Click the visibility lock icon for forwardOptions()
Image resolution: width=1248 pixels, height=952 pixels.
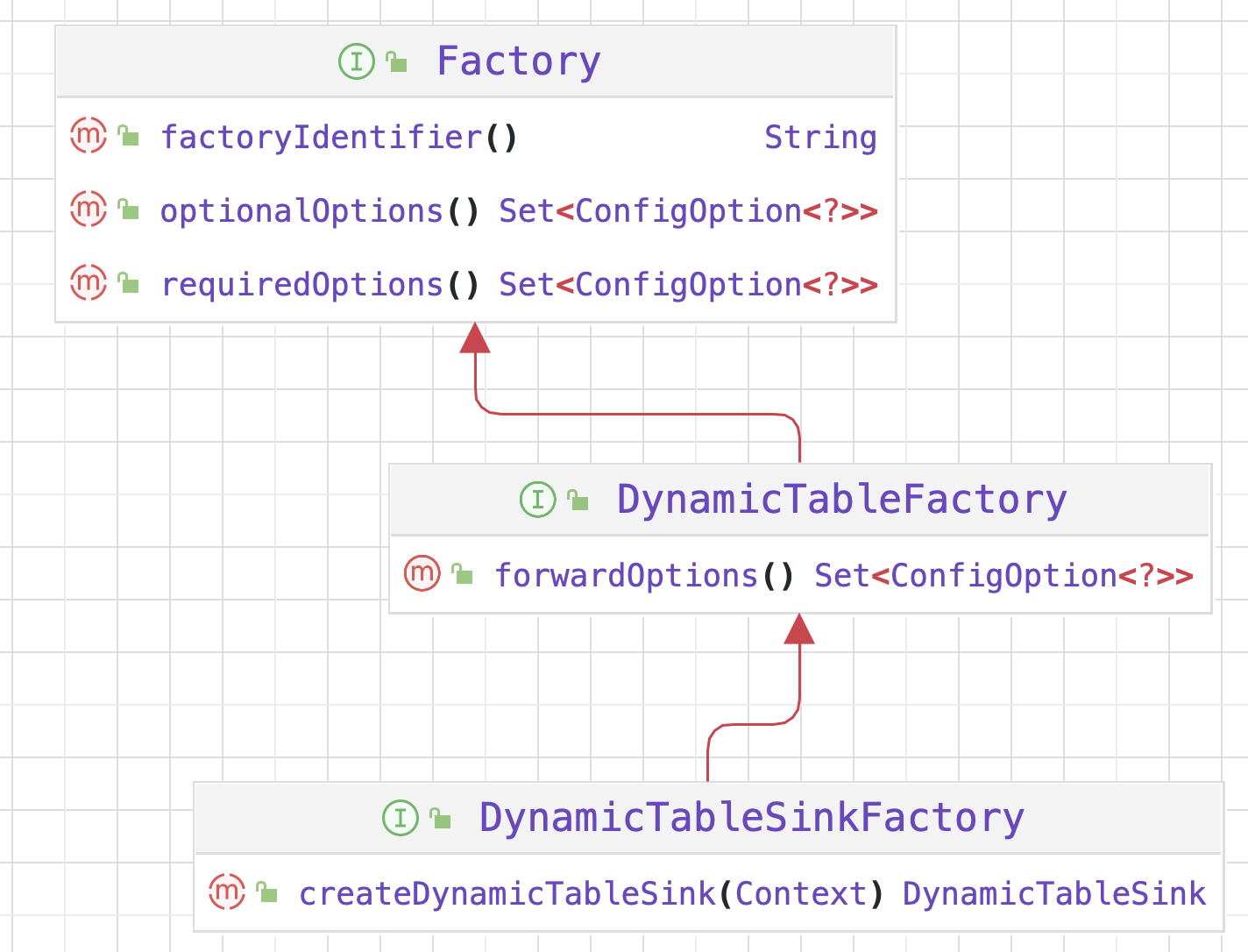(462, 574)
